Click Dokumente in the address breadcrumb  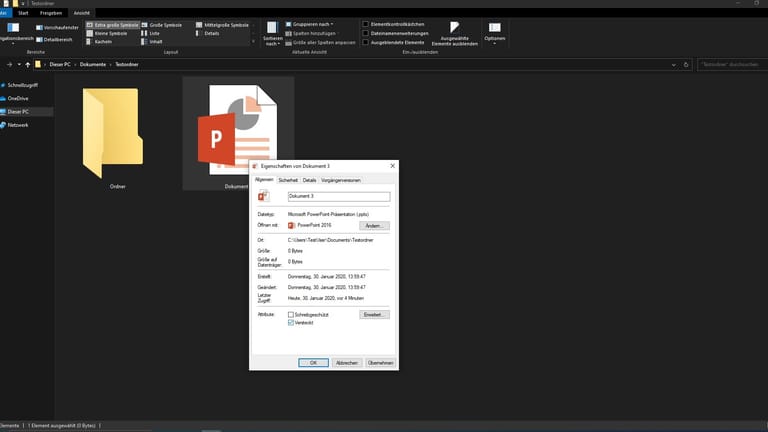point(93,65)
